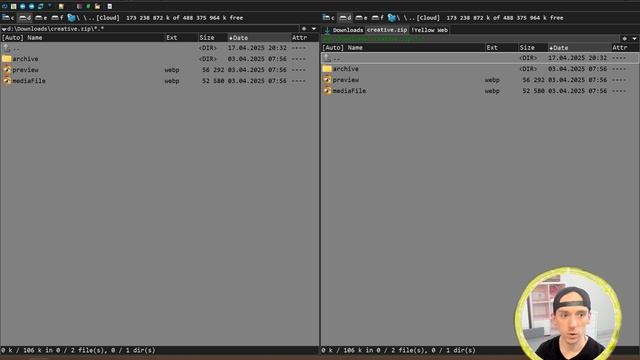The width and height of the screenshot is (640, 360).
Task: Click the left panel status bar file count
Action: coord(78,350)
